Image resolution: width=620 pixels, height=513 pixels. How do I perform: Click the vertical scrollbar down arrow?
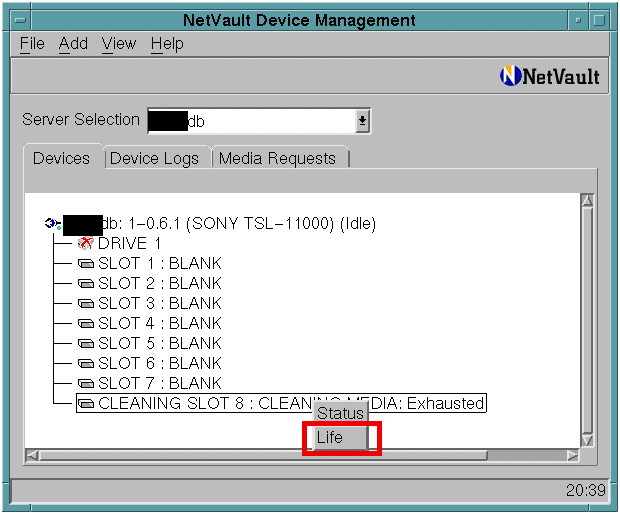pyautogui.click(x=587, y=440)
